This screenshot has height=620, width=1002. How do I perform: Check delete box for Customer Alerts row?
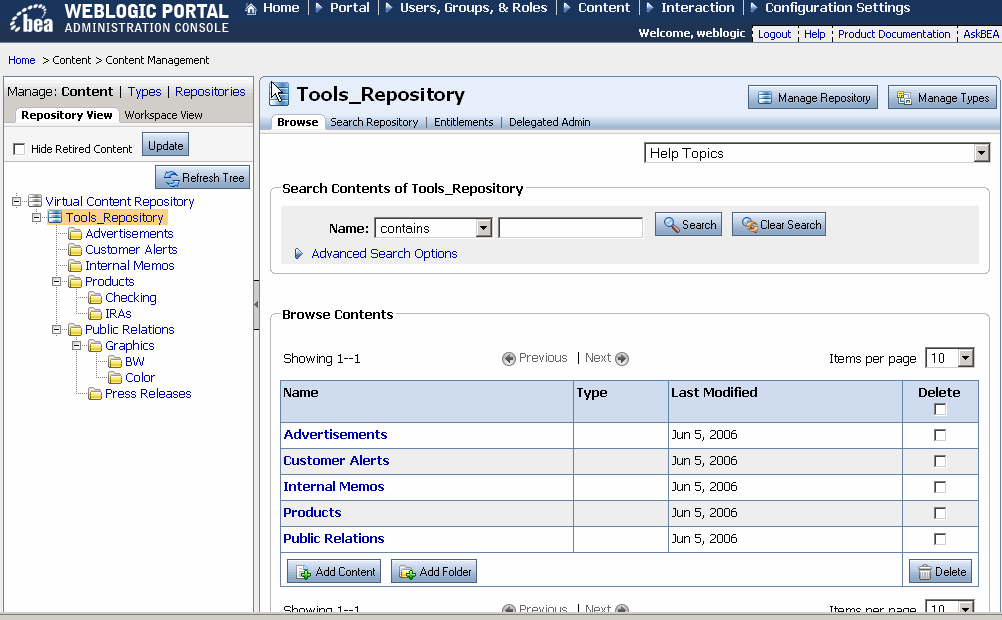(940, 461)
